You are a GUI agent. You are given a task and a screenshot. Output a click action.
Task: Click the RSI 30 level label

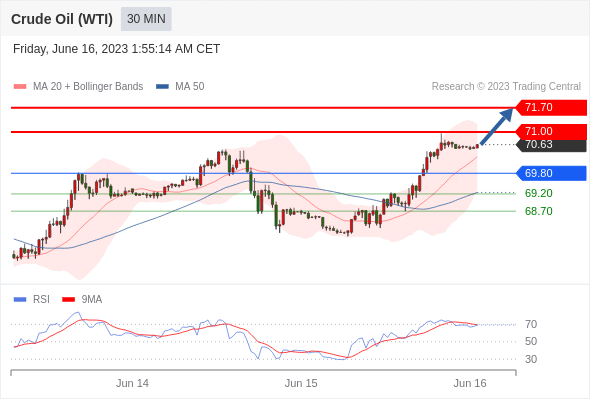[x=531, y=359]
